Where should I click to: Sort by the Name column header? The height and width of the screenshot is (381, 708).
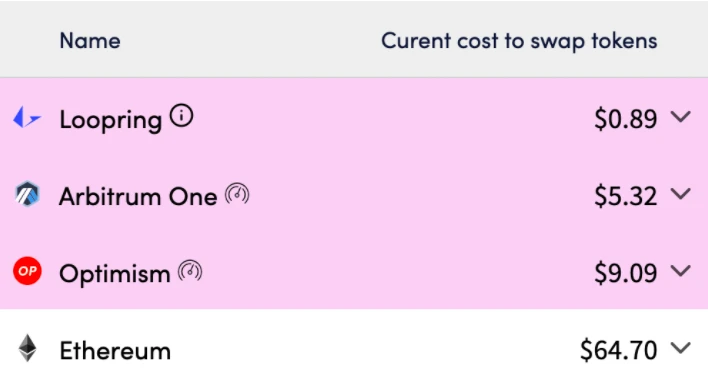coord(90,41)
